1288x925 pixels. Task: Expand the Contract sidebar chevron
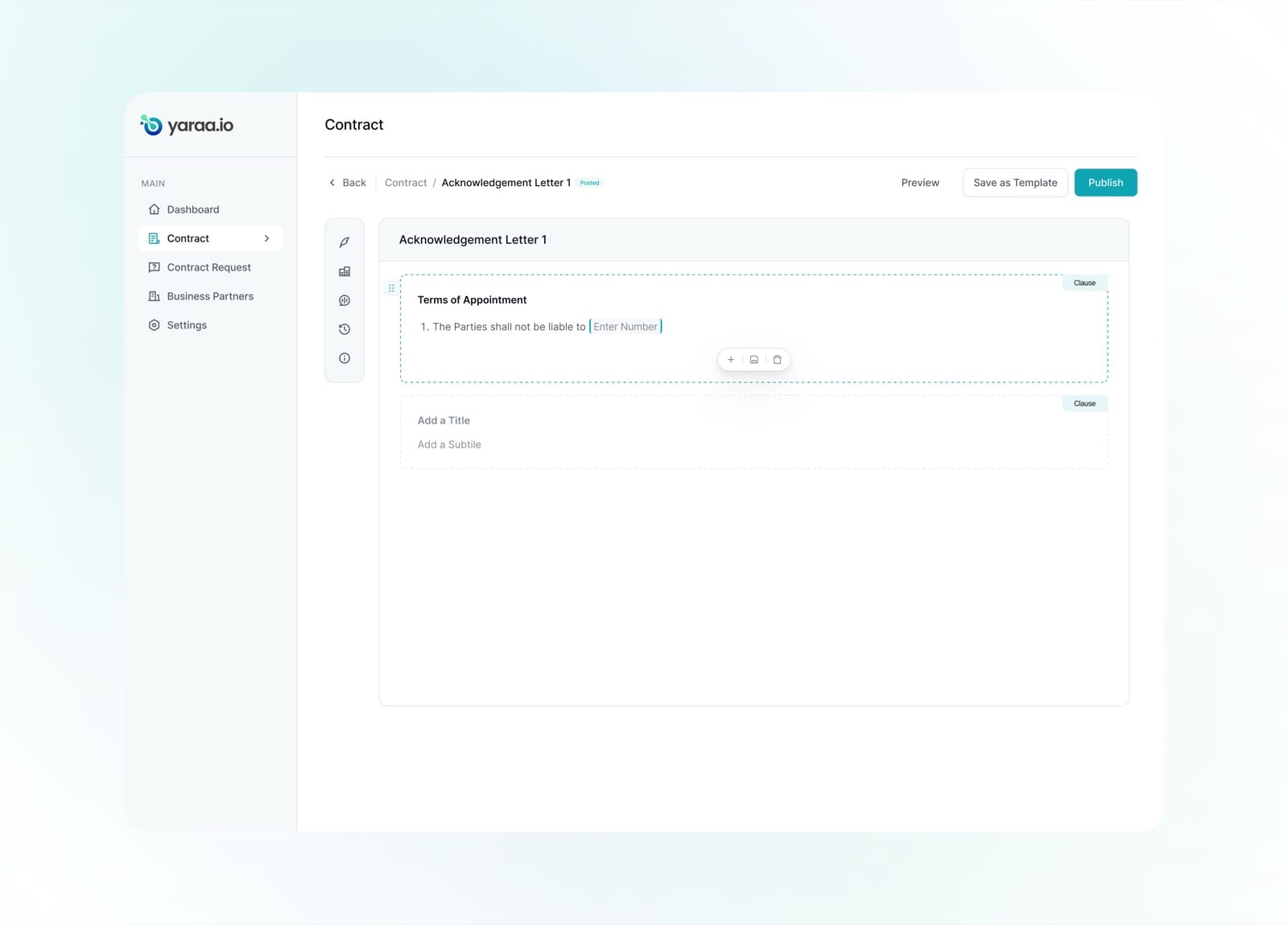click(266, 238)
